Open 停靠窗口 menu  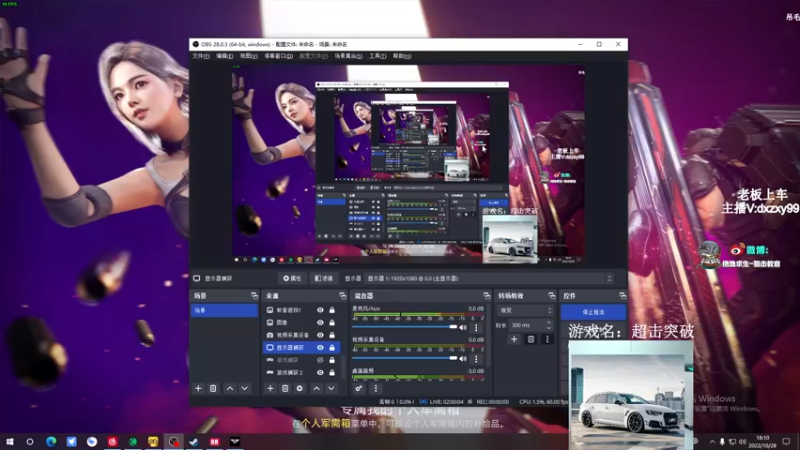279,56
